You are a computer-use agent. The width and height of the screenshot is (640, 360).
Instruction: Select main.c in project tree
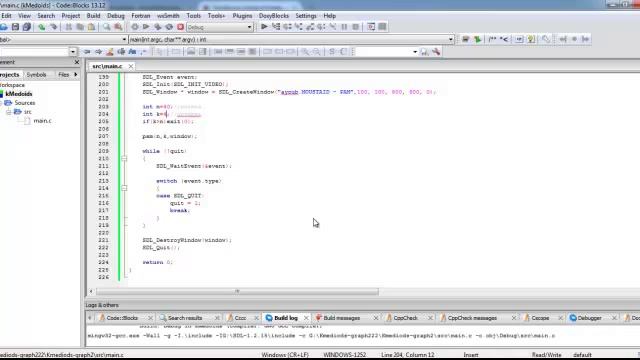point(42,121)
